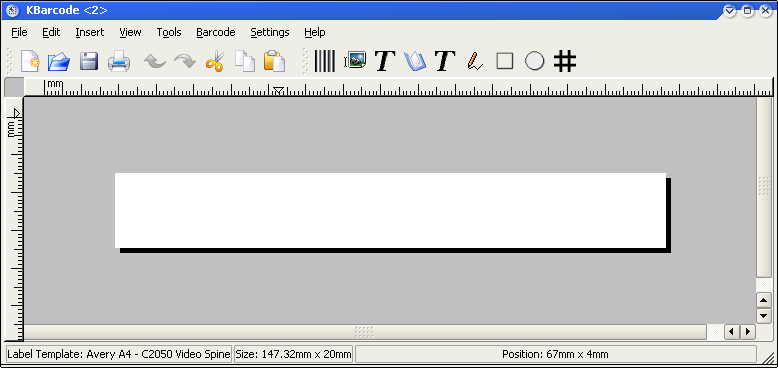The width and height of the screenshot is (778, 368).
Task: Insert an ellipse with the circle icon
Action: [x=534, y=61]
